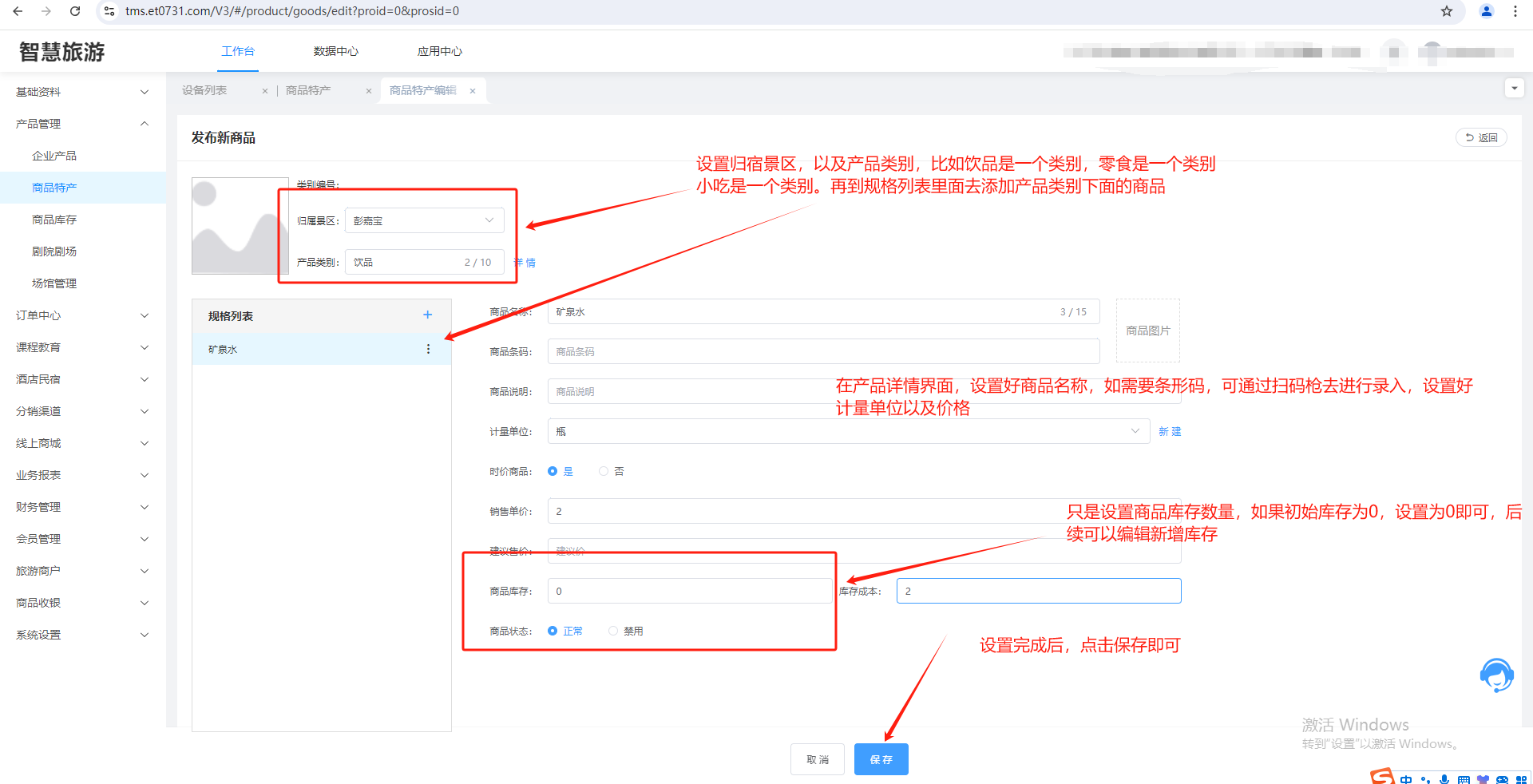Bookmark page with the star icon
Image resolution: width=1533 pixels, height=784 pixels.
(1446, 11)
